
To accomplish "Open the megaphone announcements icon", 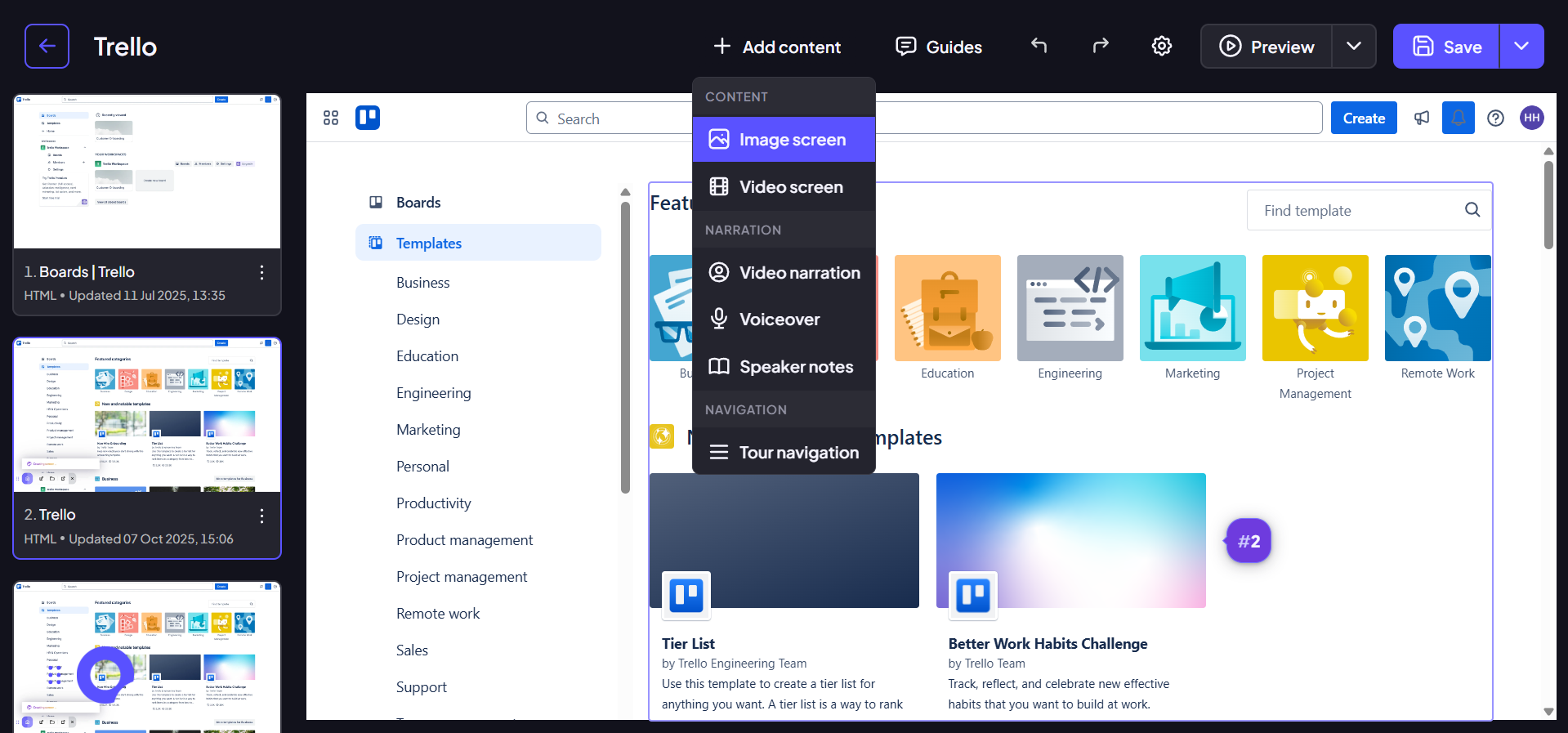I will (x=1422, y=118).
